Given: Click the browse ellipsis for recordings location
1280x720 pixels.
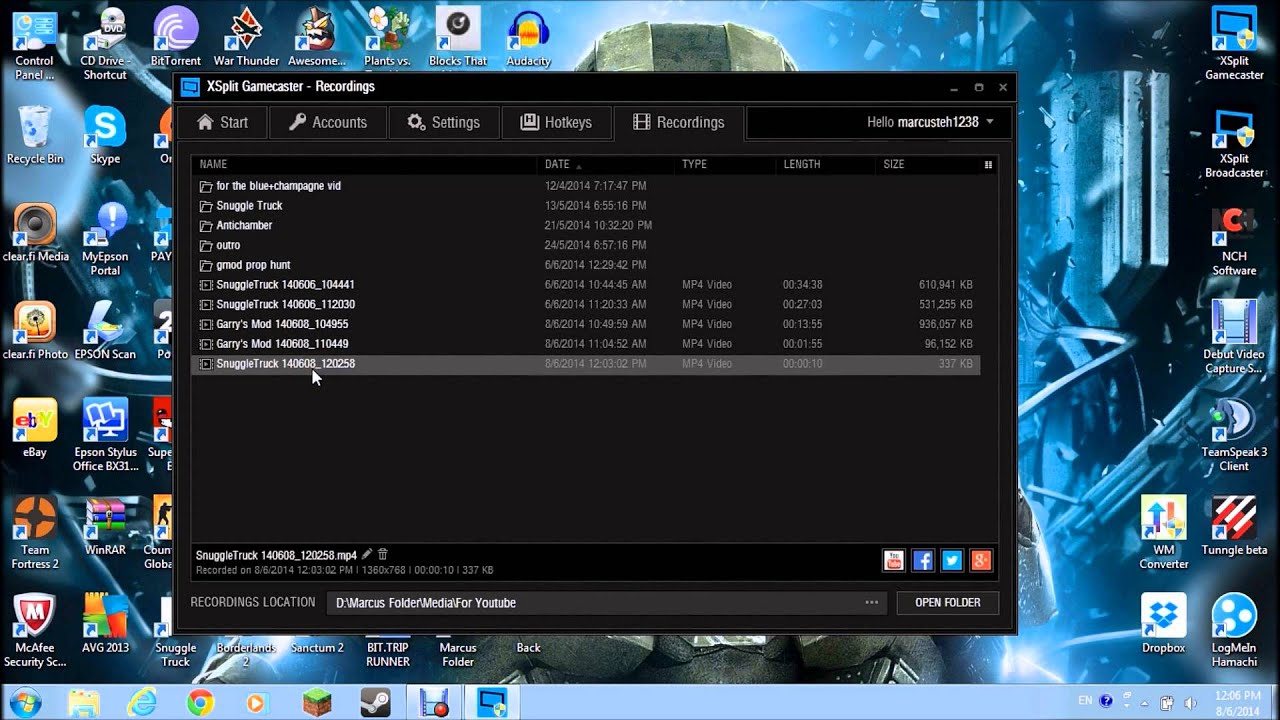Looking at the screenshot, I should [x=872, y=603].
